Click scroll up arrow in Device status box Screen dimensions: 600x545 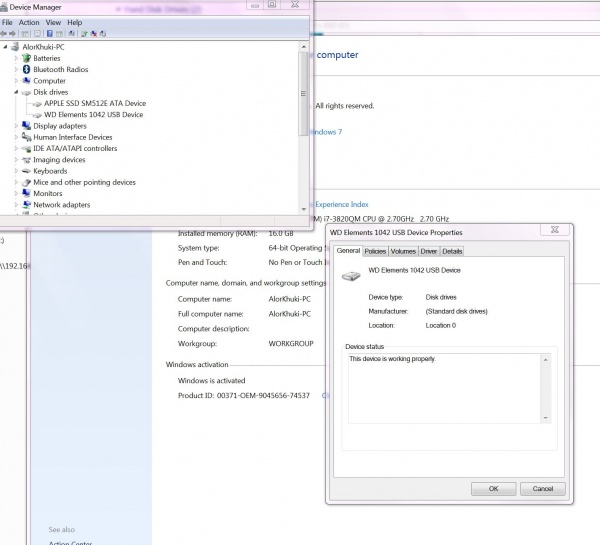[546, 360]
